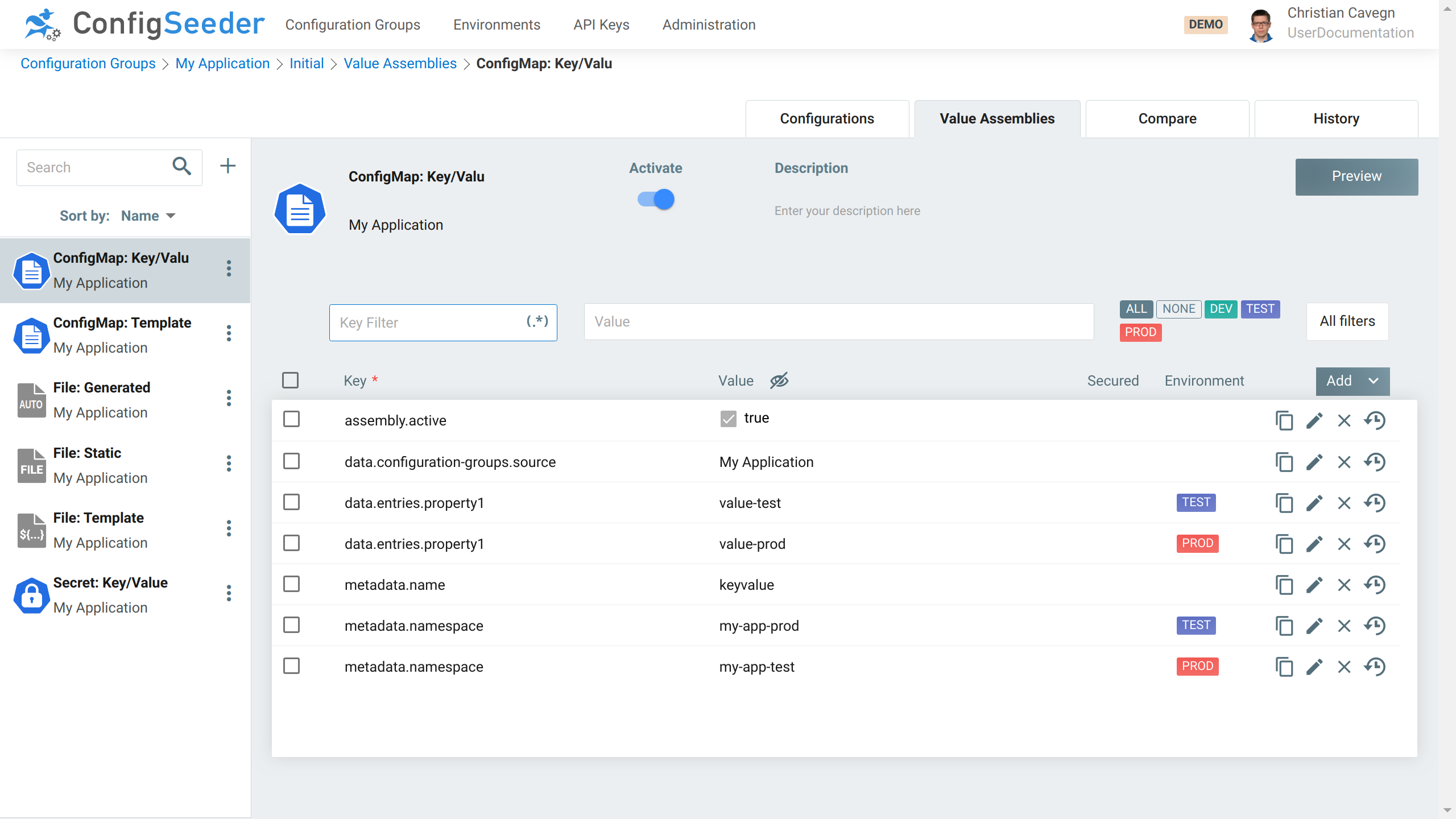
Task: Edit the metadata.name entry with pencil icon
Action: [x=1314, y=585]
